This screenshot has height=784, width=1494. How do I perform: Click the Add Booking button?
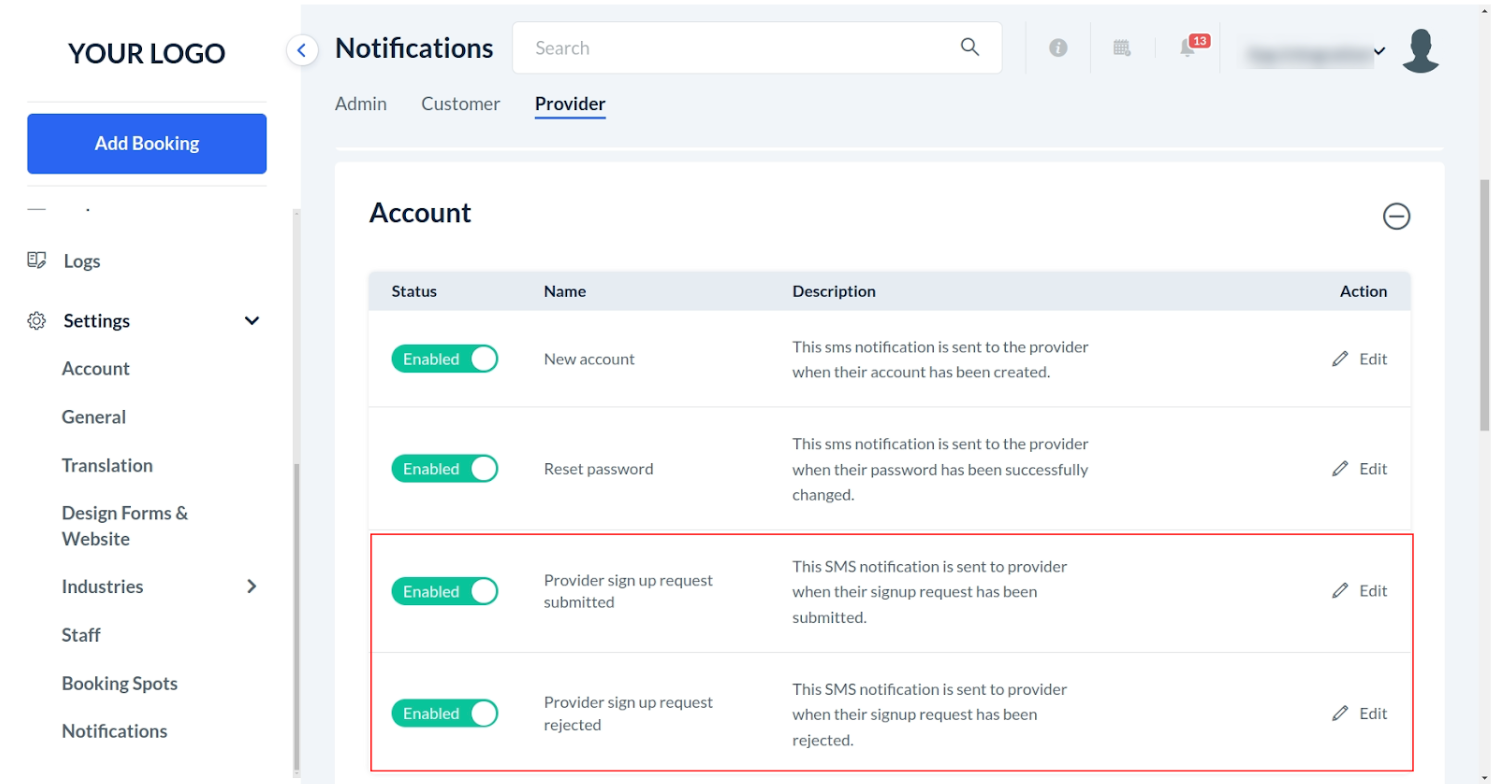[x=147, y=144]
